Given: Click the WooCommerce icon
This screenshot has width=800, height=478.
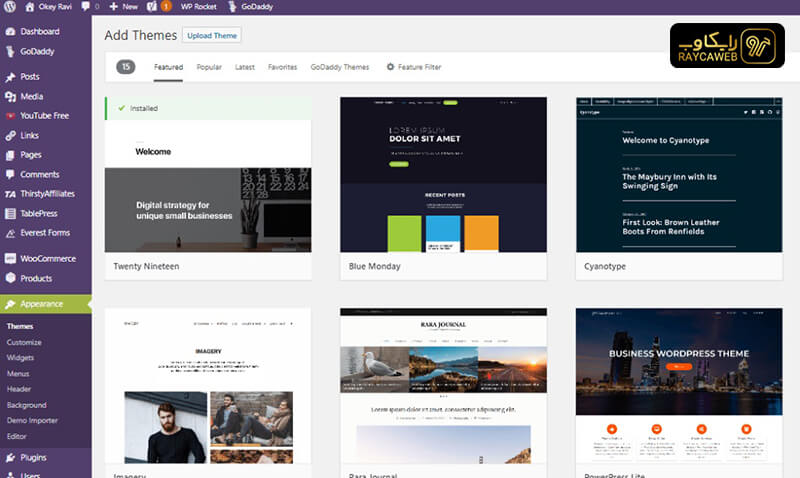Looking at the screenshot, I should tap(10, 259).
